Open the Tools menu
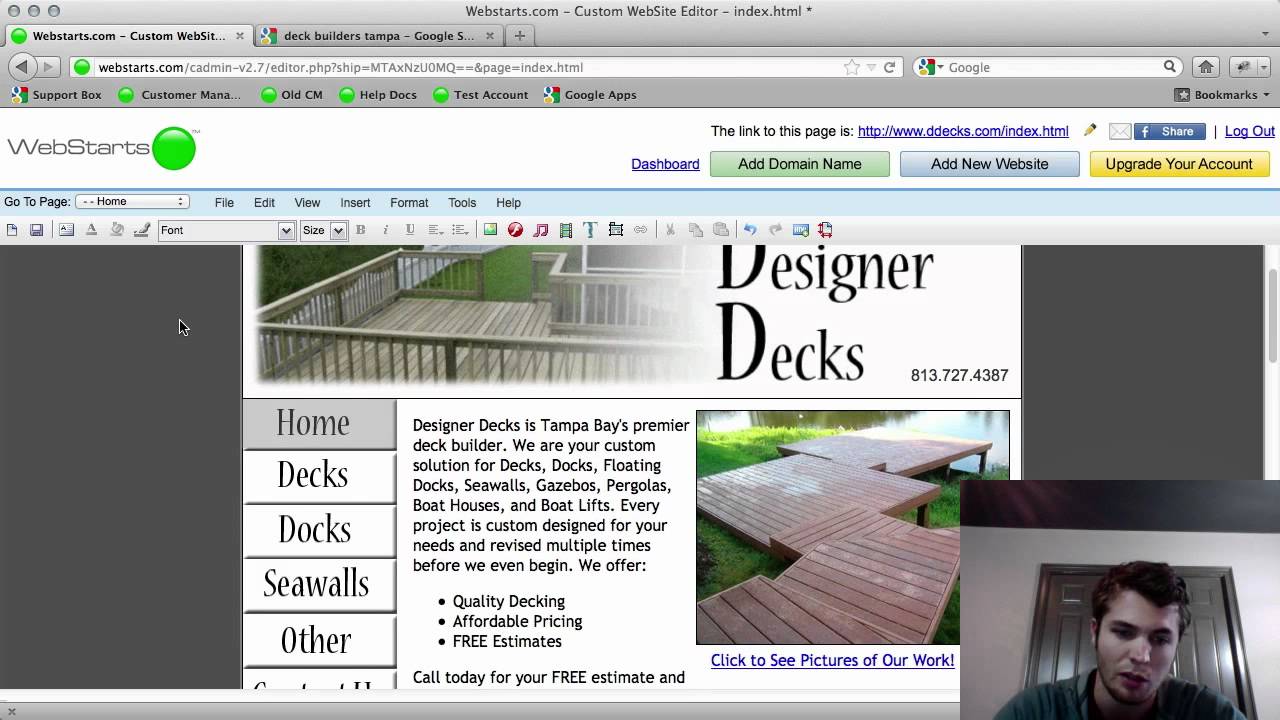Screen dimensions: 1280x720 462,202
